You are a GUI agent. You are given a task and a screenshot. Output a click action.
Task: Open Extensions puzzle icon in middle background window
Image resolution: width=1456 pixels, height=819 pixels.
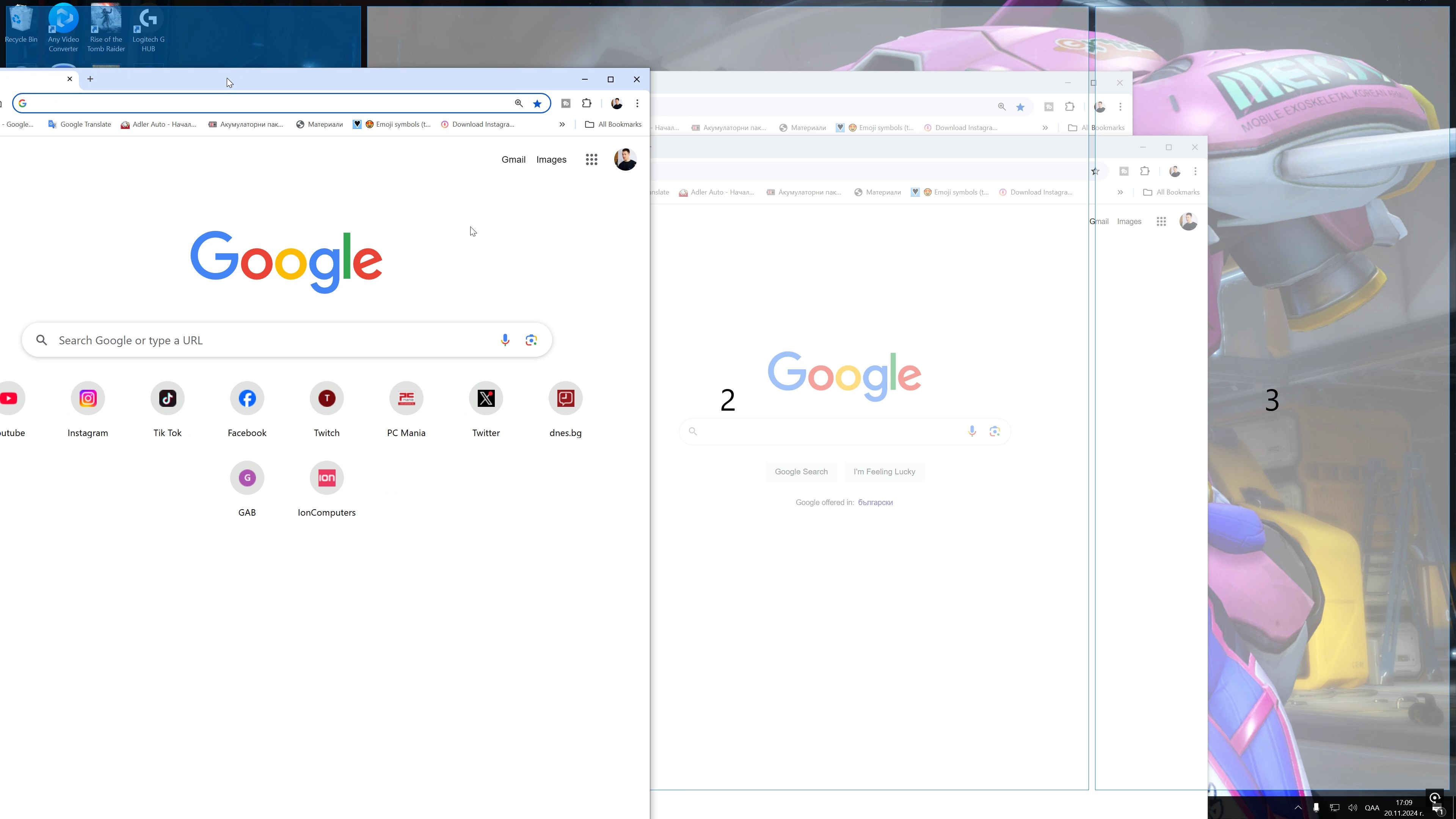(1145, 171)
